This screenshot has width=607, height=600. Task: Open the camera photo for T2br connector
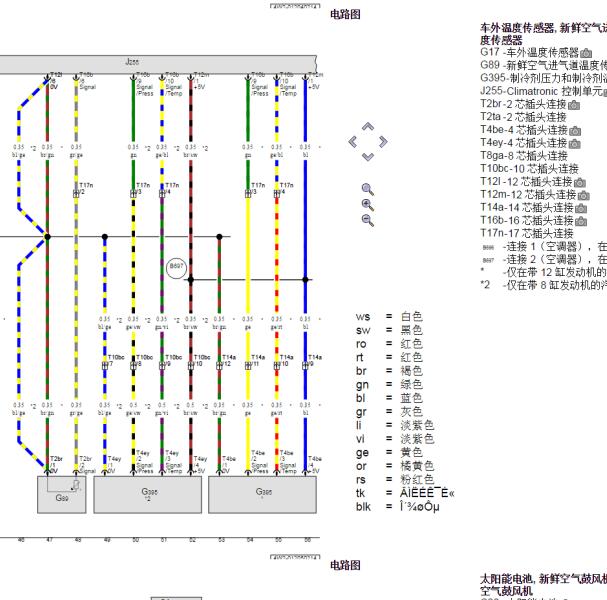tap(574, 105)
